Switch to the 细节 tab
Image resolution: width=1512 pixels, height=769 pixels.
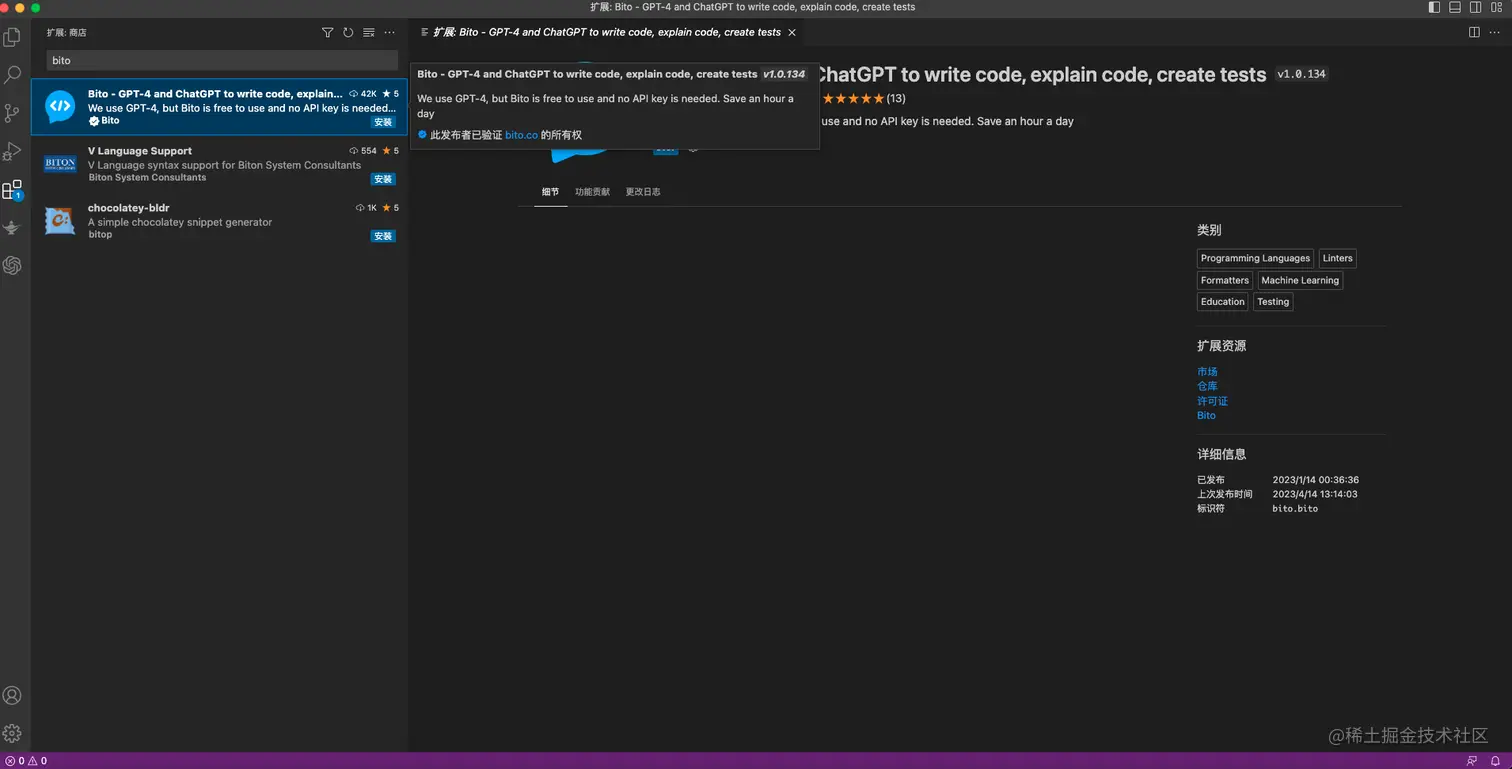coord(551,192)
